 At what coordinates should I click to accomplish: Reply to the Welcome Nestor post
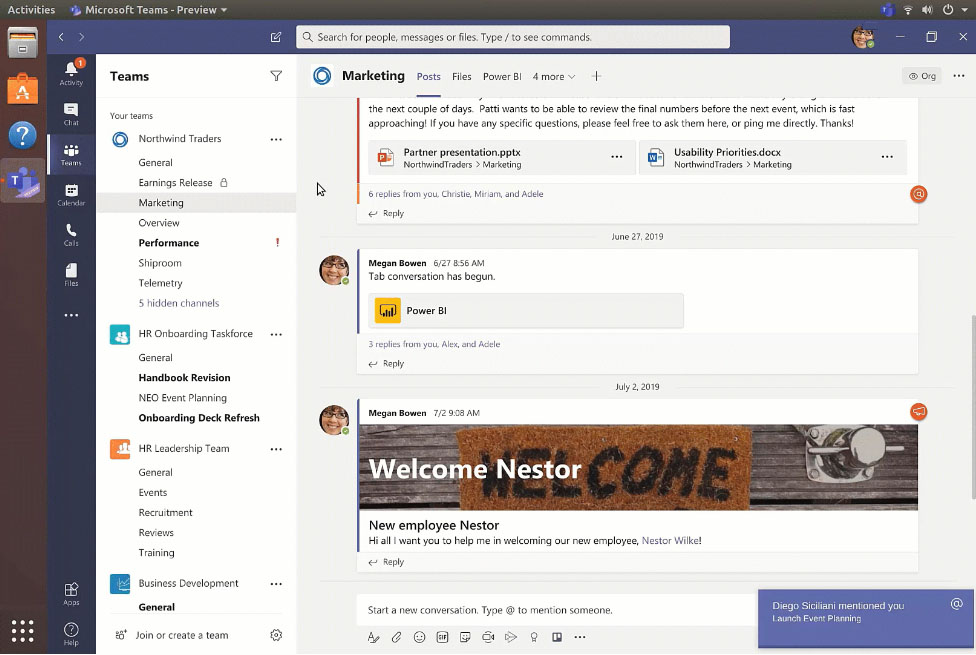386,562
